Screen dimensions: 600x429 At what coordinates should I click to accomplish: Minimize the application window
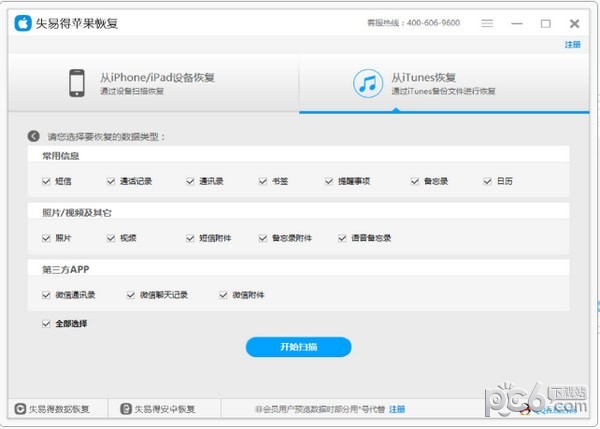[x=516, y=23]
